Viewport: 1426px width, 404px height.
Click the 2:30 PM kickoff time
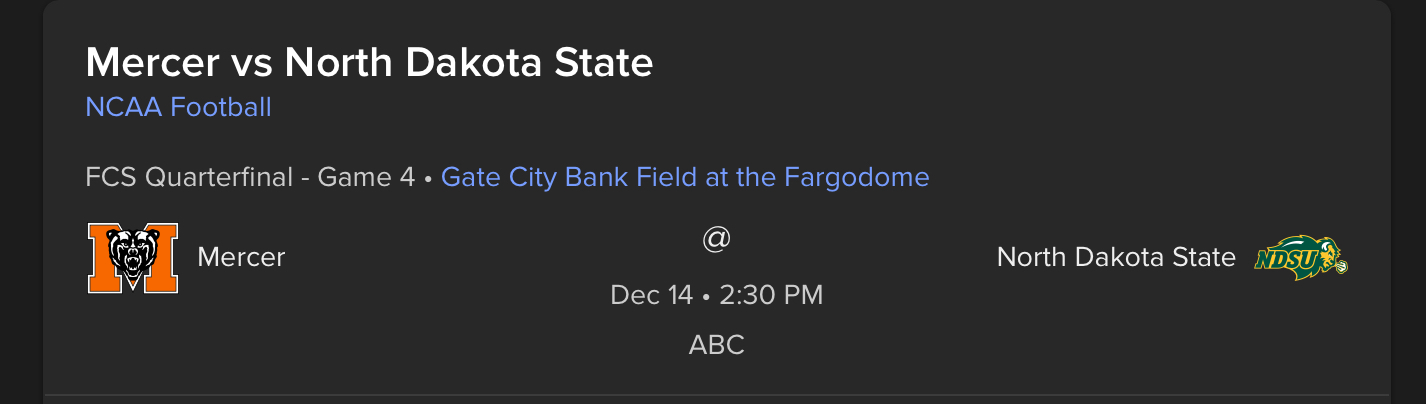(x=771, y=295)
